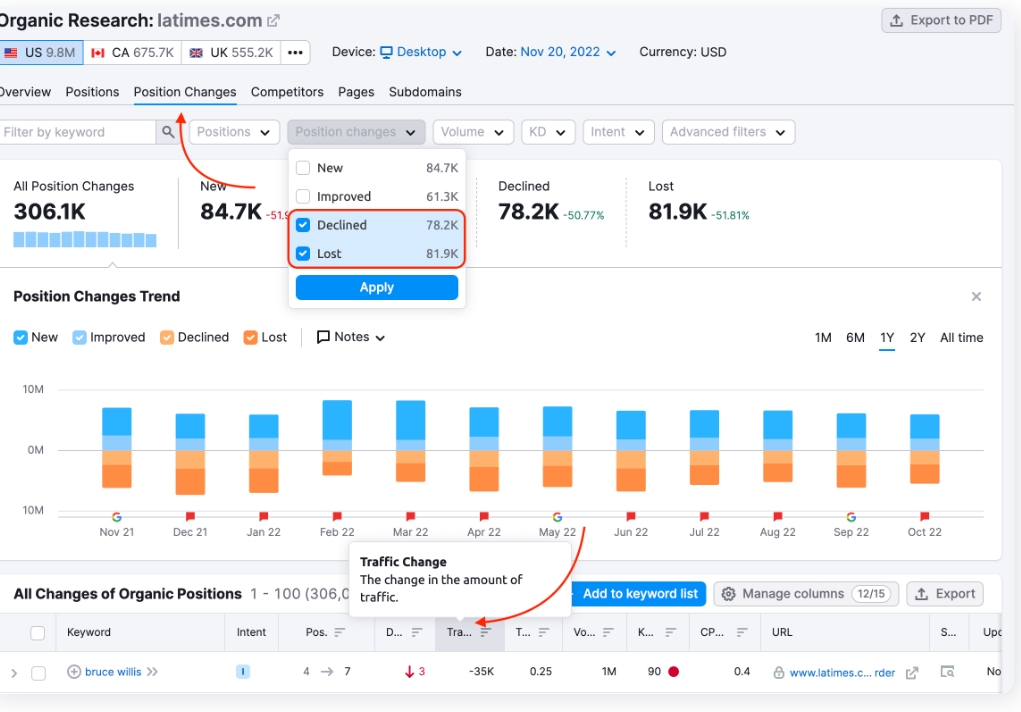
Task: Click the Export to PDF button
Action: coord(940,21)
